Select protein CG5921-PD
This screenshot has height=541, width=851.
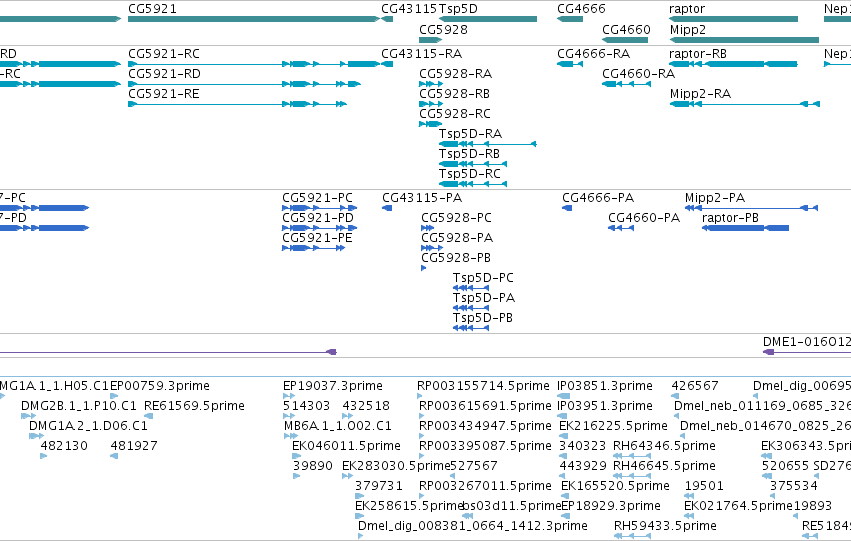(320, 228)
